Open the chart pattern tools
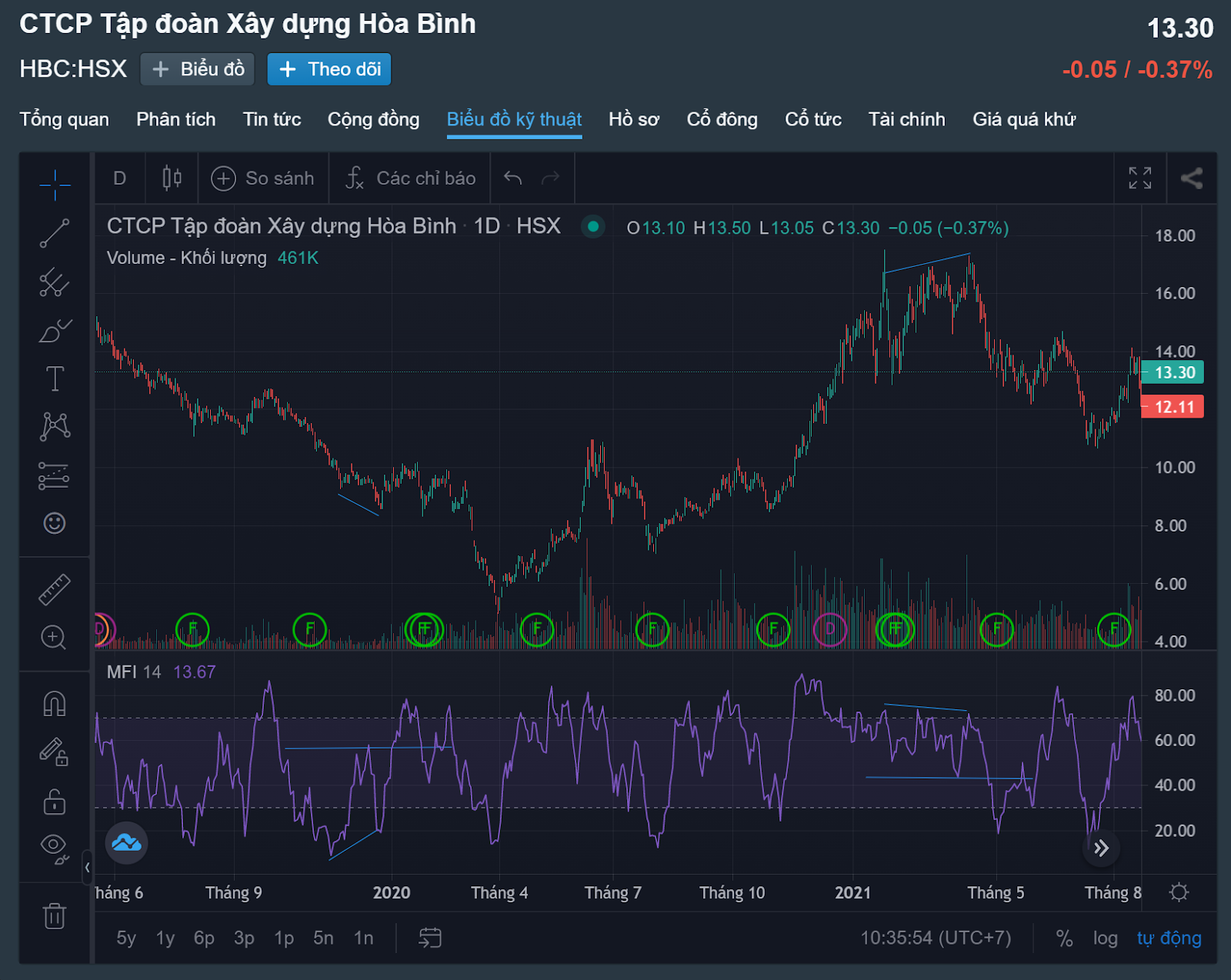 click(55, 426)
